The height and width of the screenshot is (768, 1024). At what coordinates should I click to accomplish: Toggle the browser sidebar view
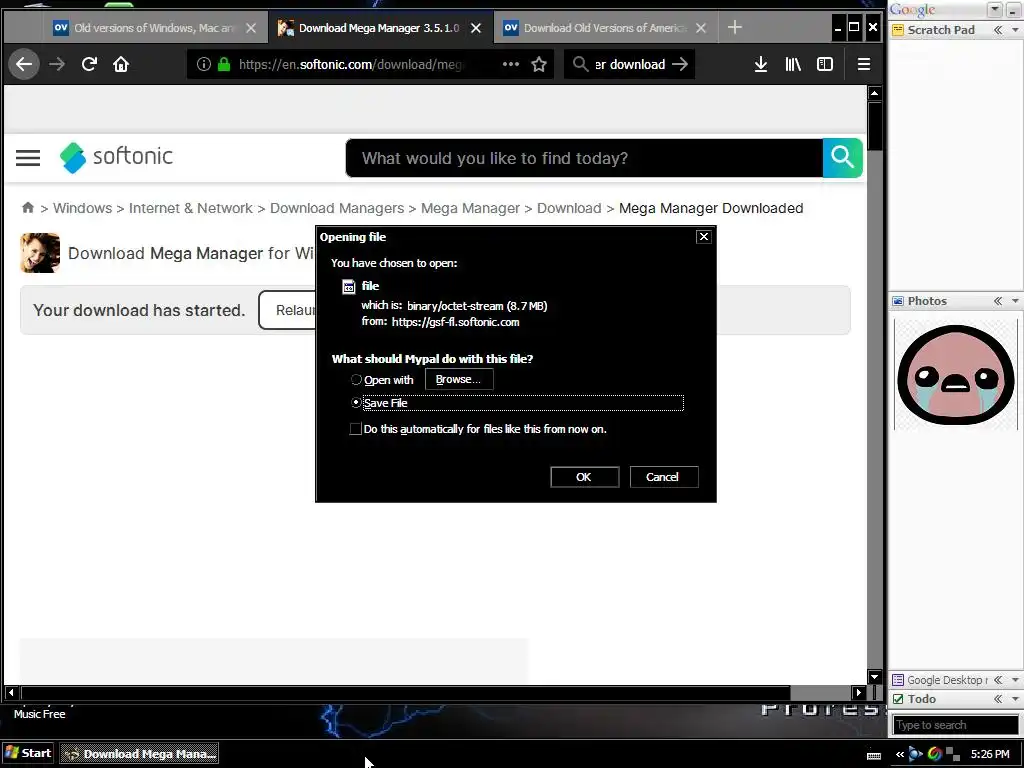[825, 64]
